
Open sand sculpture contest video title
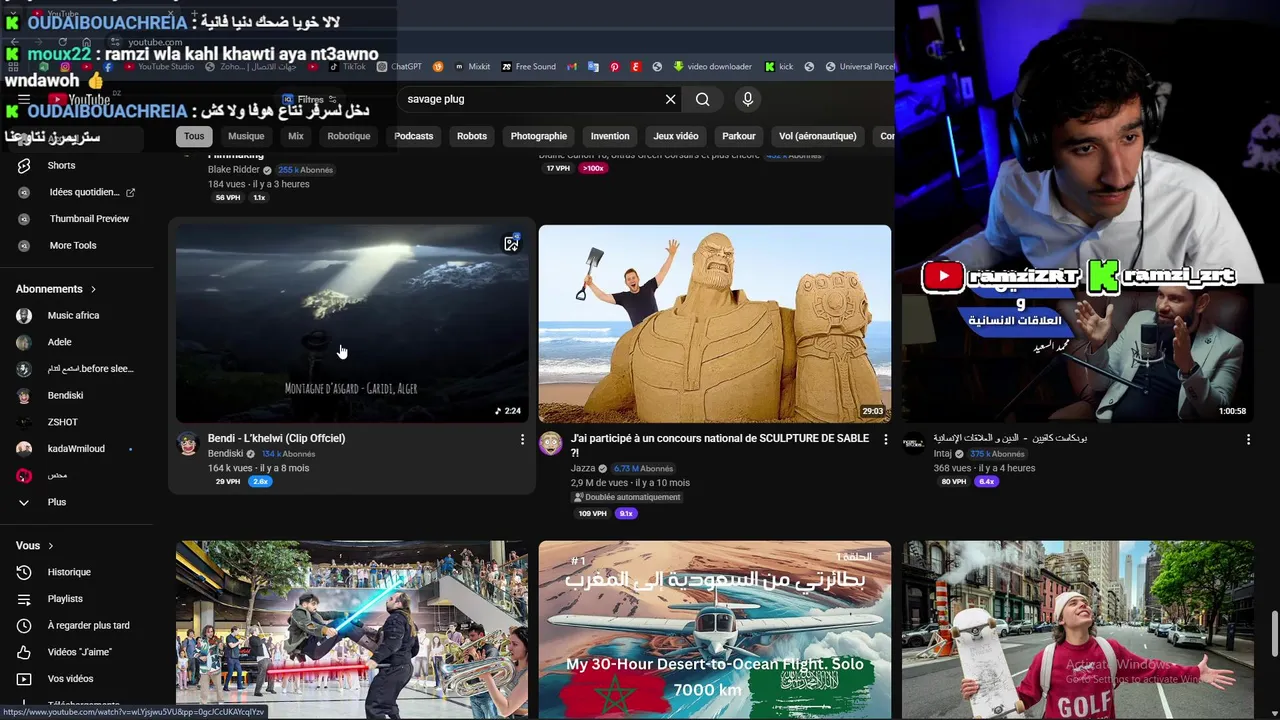pos(719,445)
